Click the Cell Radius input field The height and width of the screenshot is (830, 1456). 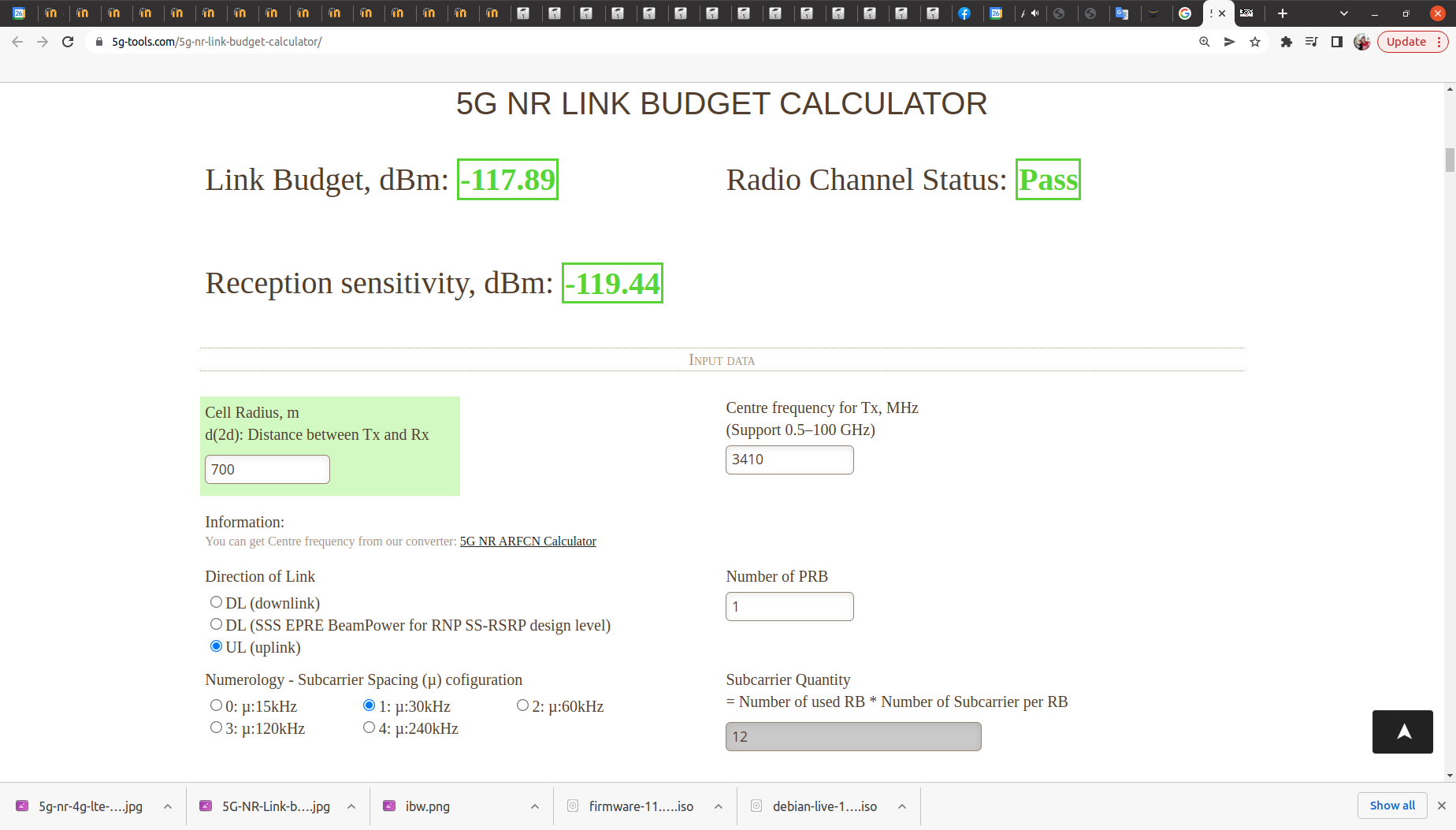(x=267, y=470)
